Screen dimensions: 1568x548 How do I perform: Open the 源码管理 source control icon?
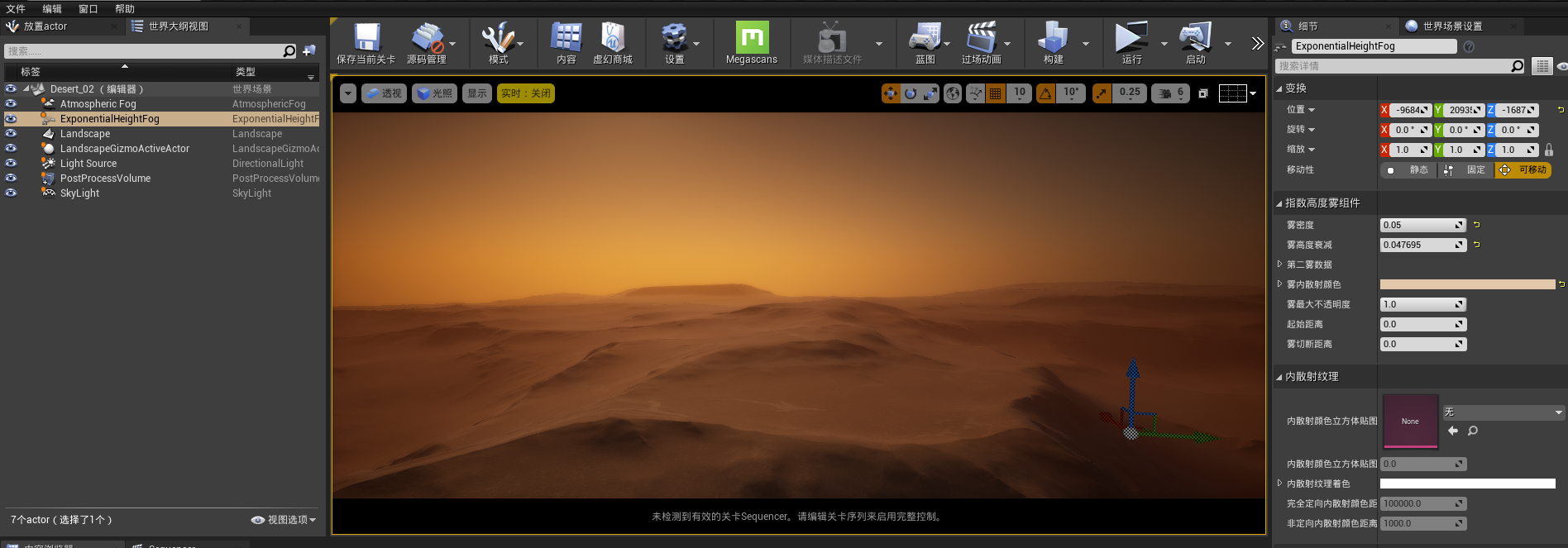click(x=427, y=37)
